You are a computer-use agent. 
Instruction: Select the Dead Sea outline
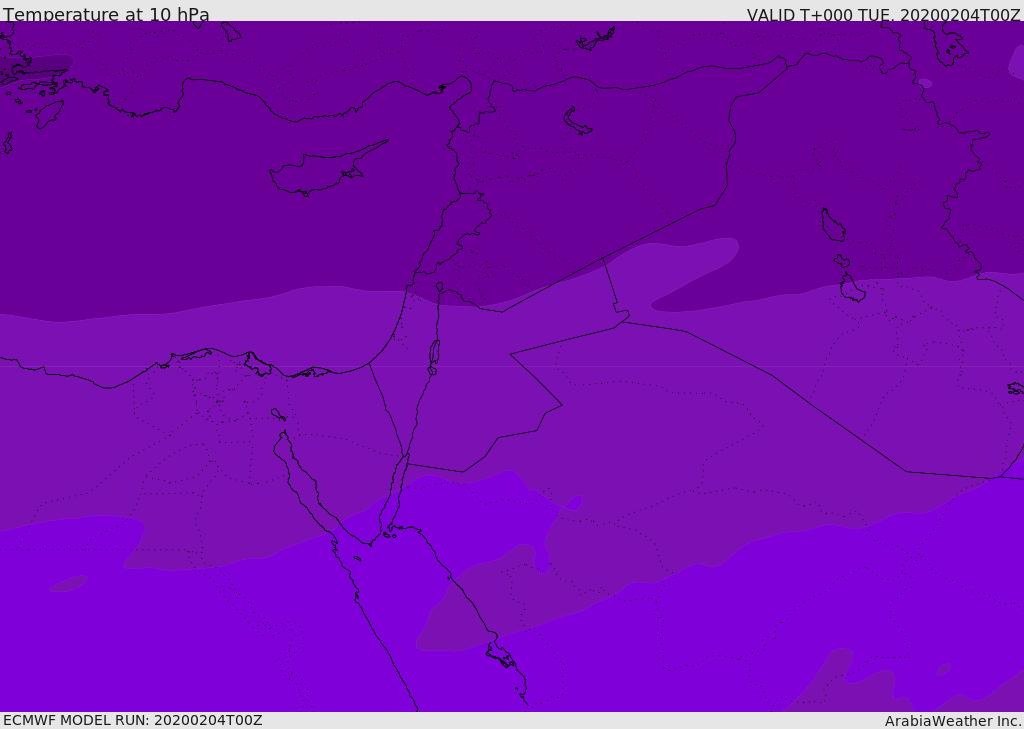click(434, 352)
